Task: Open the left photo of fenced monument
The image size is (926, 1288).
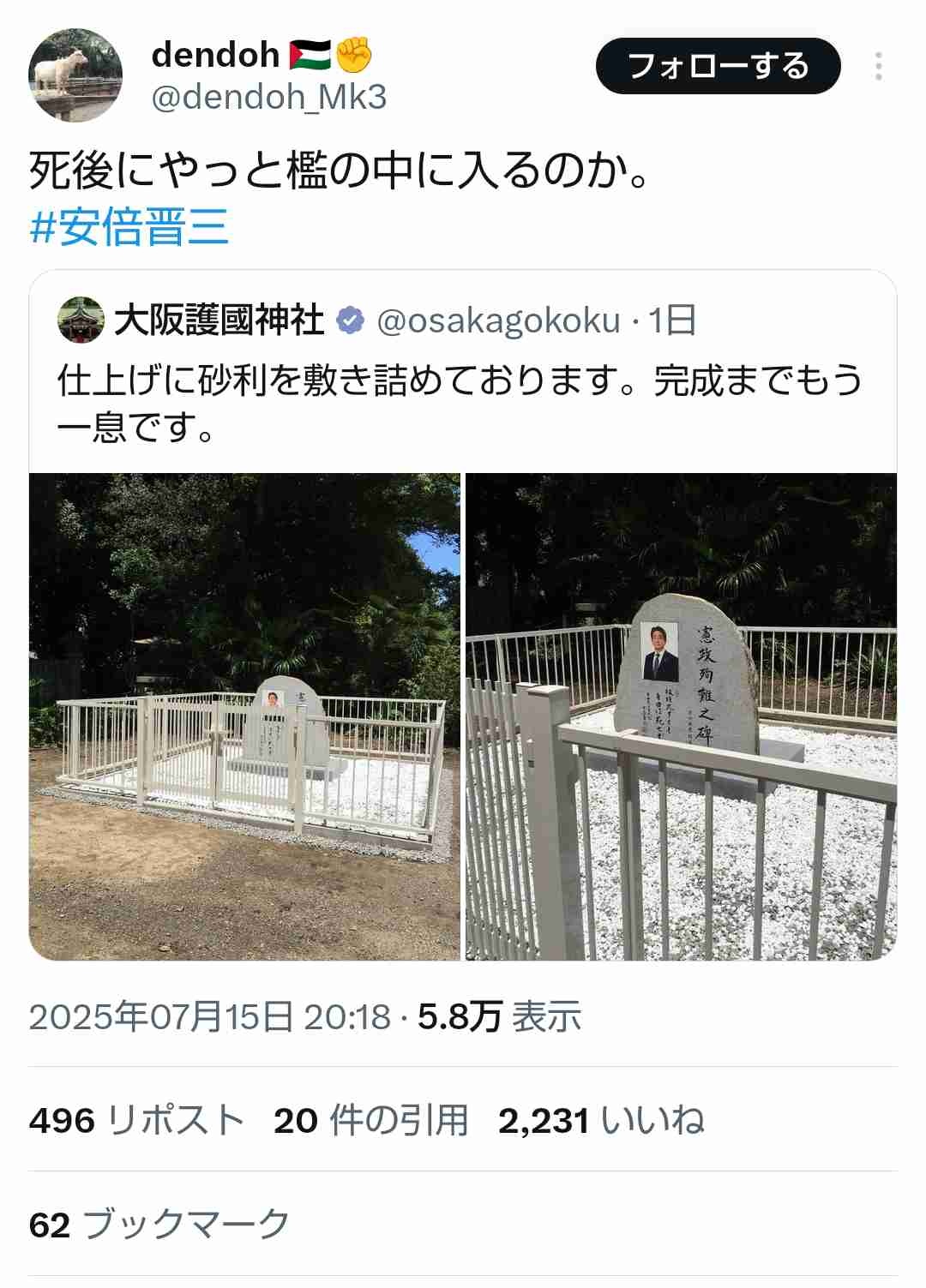Action: pyautogui.click(x=244, y=716)
